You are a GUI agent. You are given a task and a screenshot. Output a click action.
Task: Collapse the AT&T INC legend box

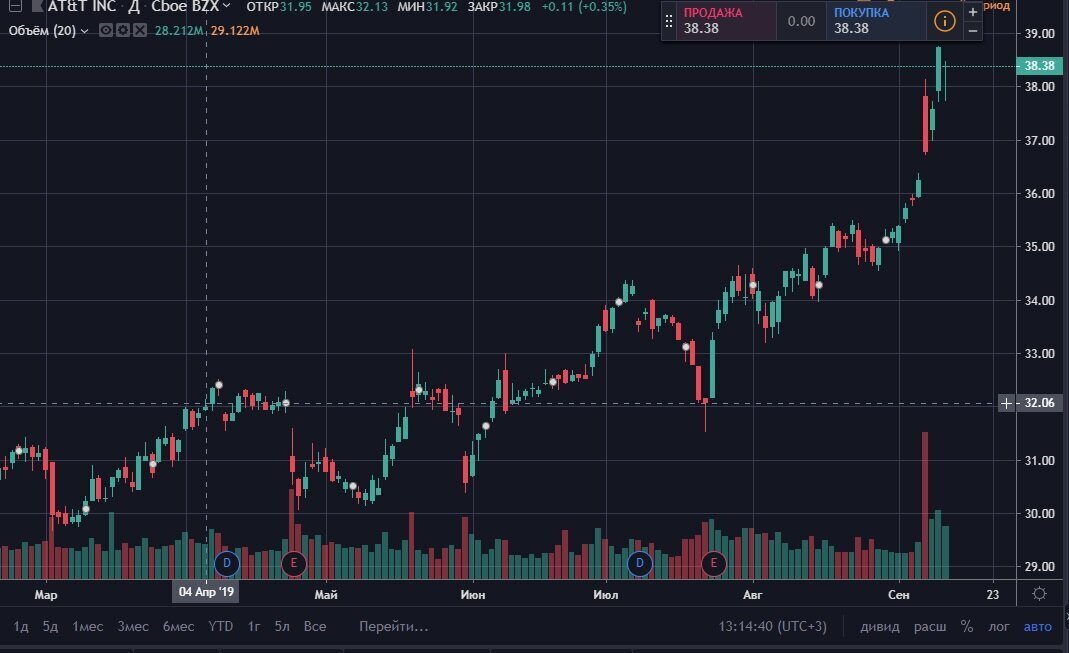tap(14, 7)
